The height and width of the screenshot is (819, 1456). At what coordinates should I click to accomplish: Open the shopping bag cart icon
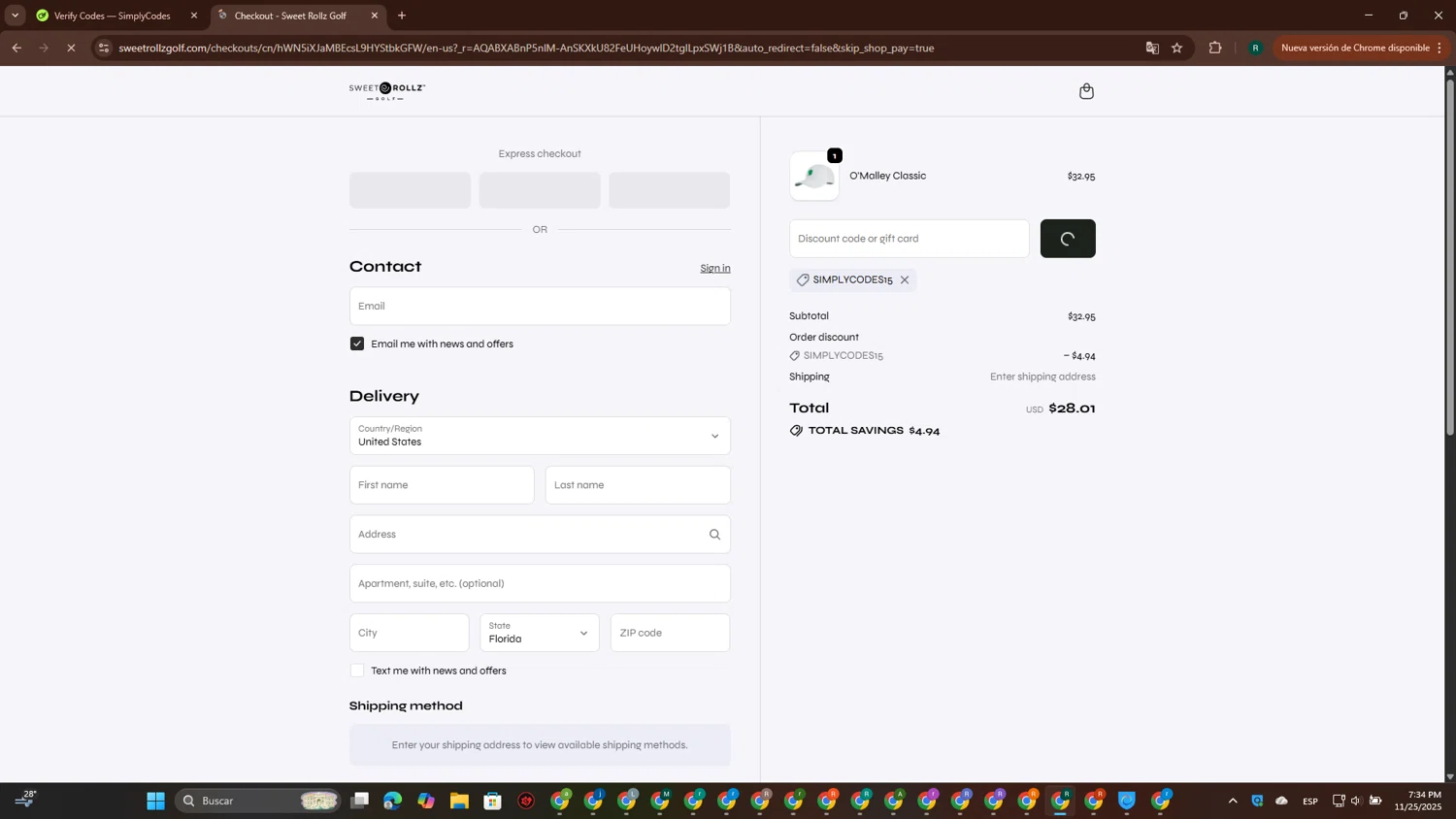click(1086, 91)
